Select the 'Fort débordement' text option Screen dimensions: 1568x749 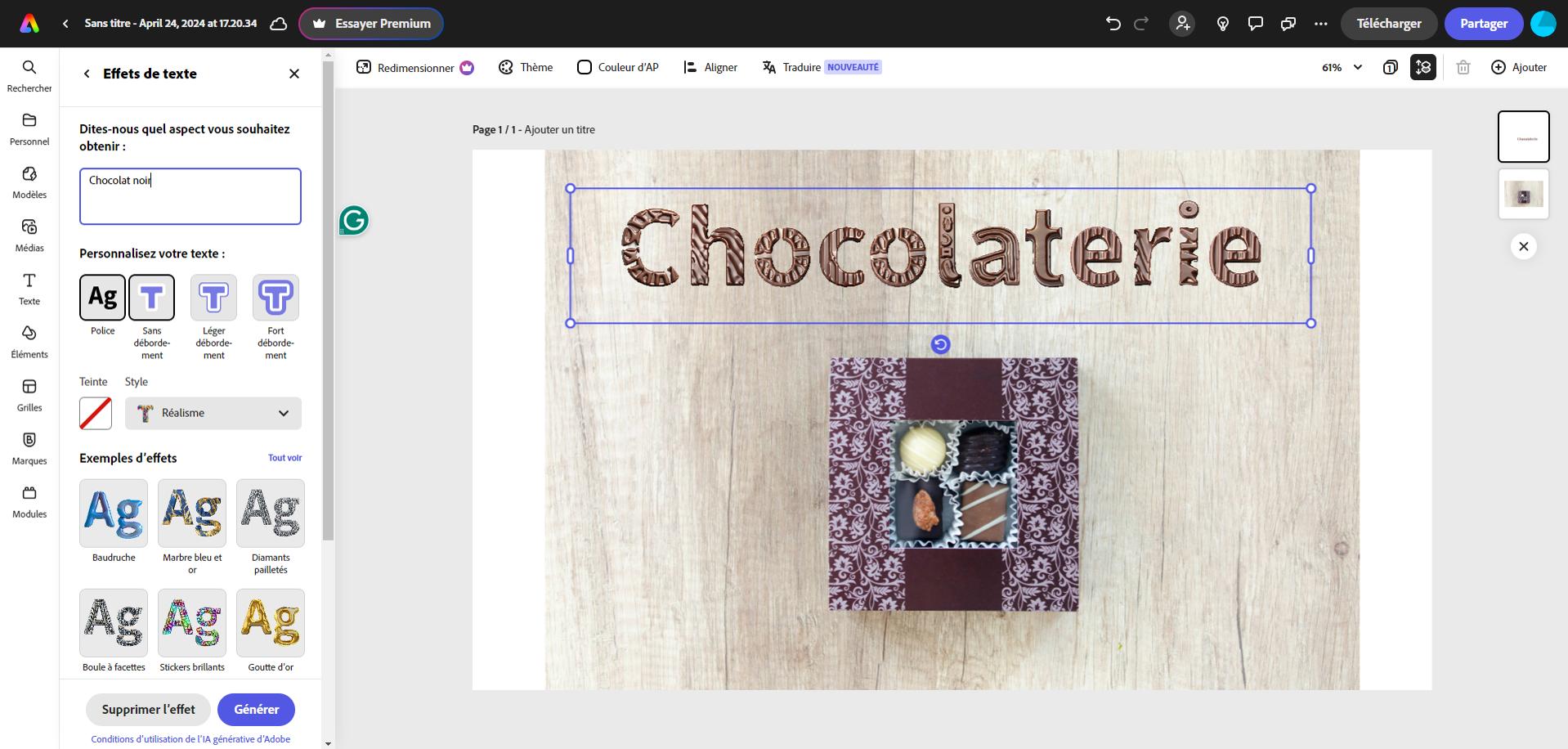coord(276,297)
